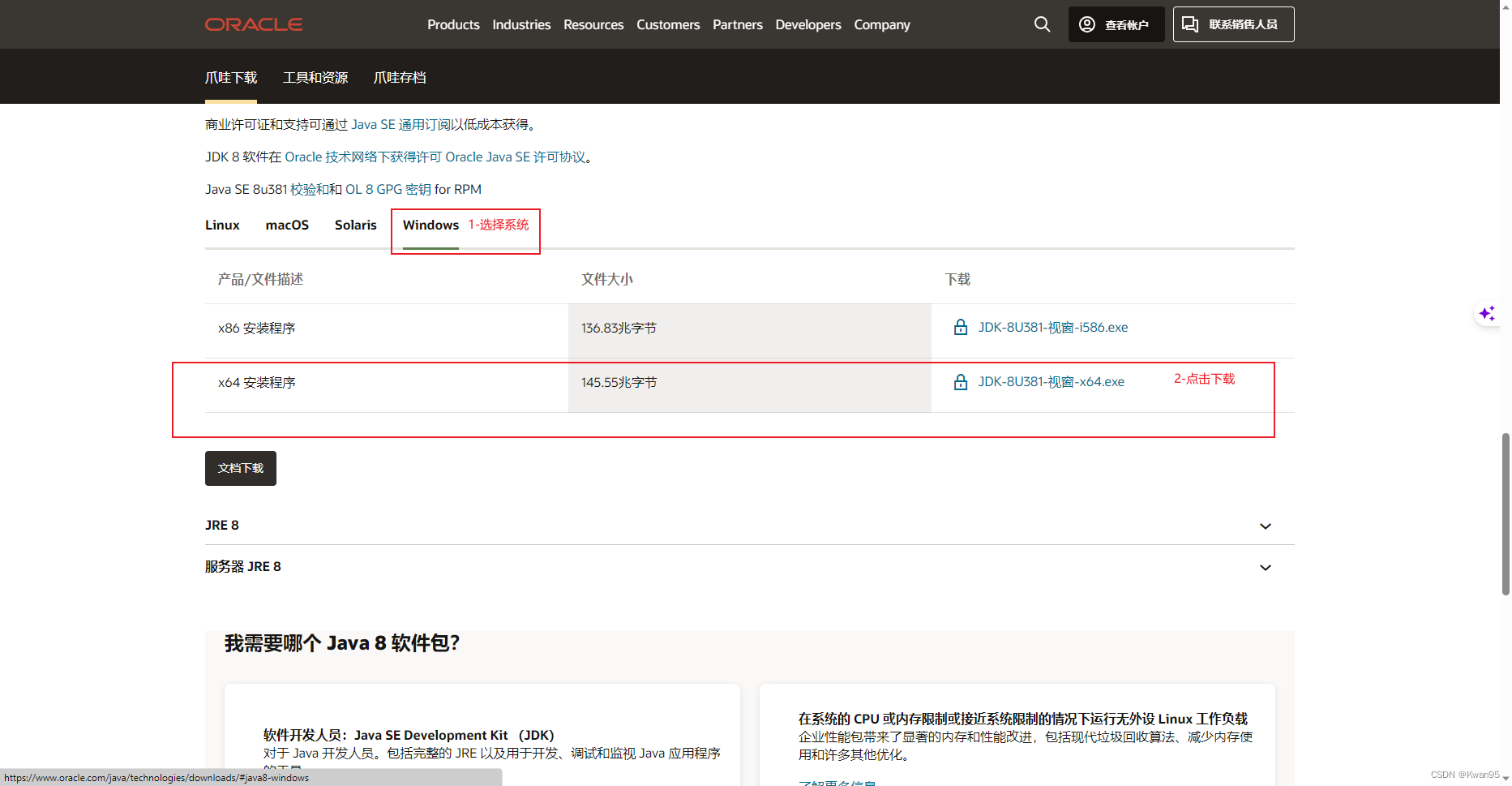Open the purple sparkle assistant icon

(x=1487, y=314)
